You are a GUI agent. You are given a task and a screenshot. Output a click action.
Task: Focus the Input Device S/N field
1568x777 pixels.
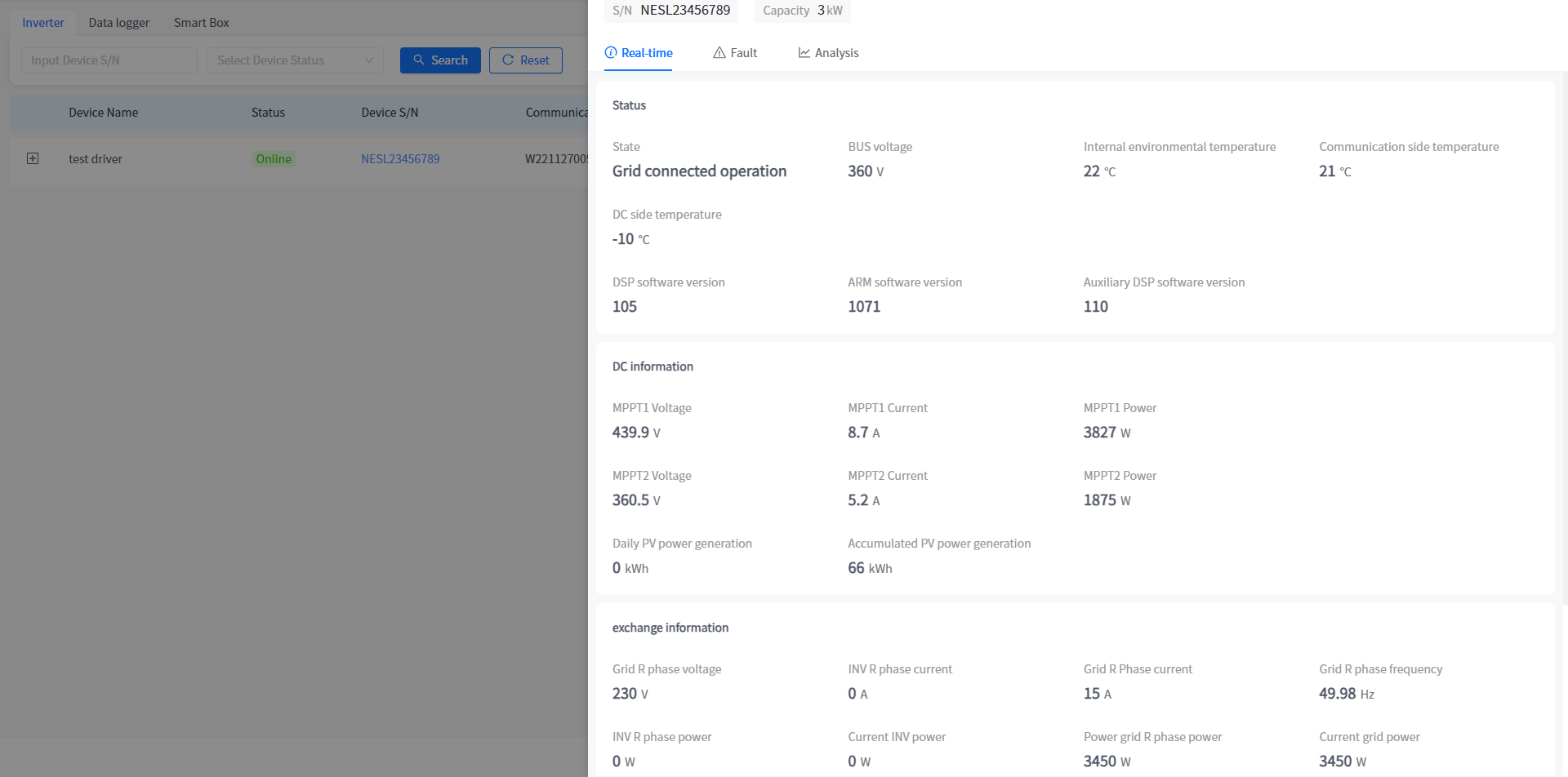(x=109, y=60)
